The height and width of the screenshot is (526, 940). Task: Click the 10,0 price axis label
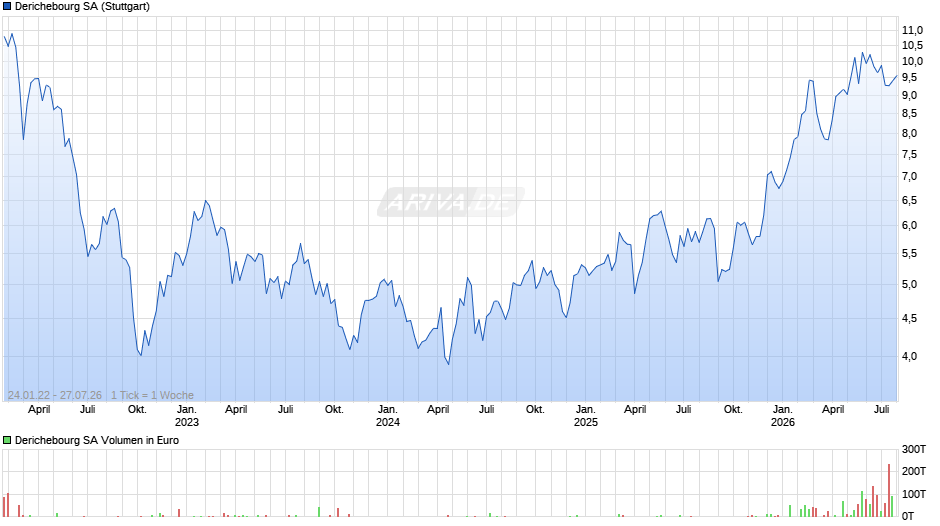point(912,61)
